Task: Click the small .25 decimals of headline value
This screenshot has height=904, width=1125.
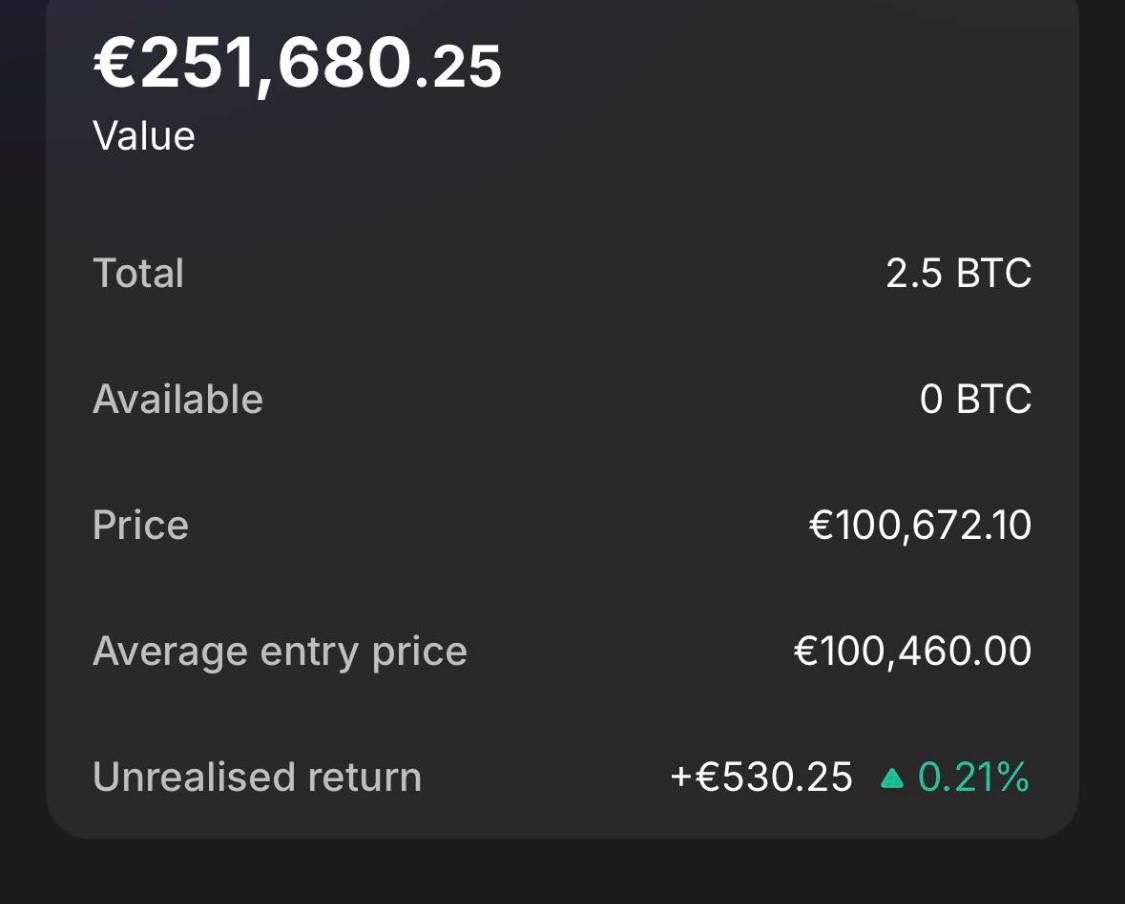Action: point(458,68)
